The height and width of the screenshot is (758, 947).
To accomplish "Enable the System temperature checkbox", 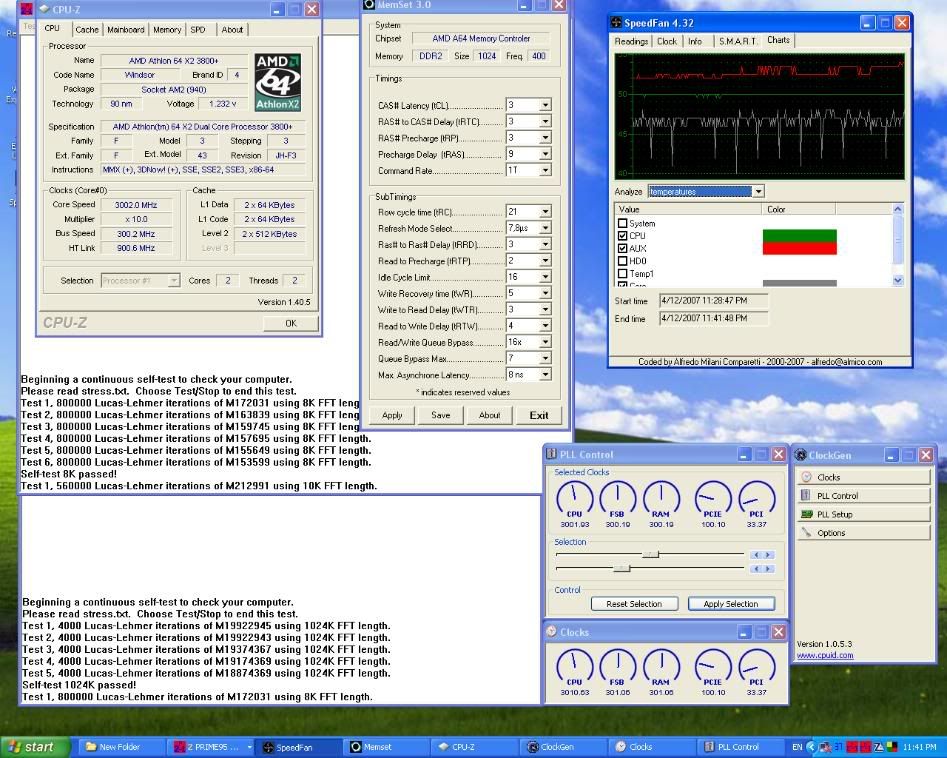I will tap(623, 224).
